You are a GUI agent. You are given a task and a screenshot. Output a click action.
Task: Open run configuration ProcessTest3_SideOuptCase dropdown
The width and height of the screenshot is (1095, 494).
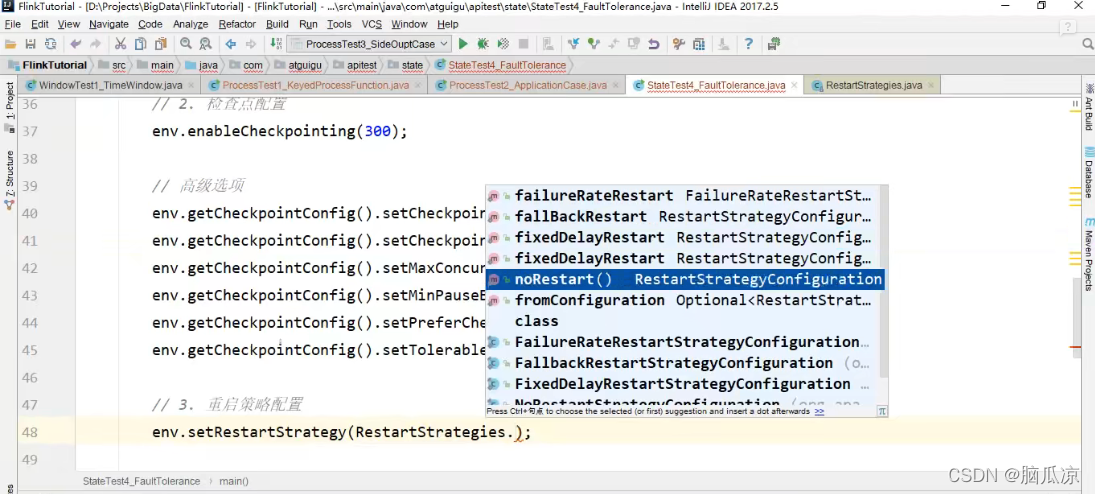pos(369,44)
